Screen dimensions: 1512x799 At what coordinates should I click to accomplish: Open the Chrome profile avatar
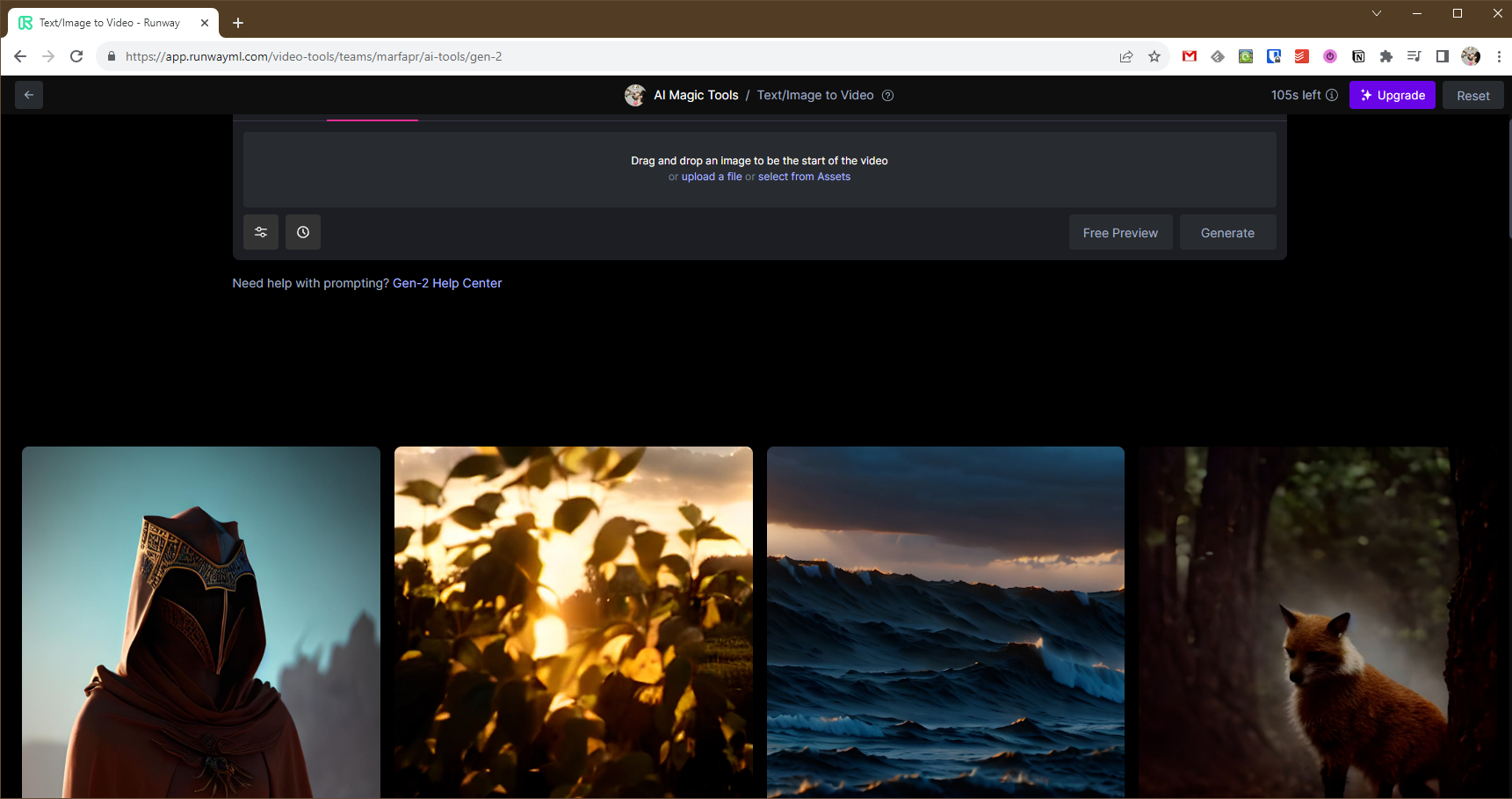click(1471, 56)
